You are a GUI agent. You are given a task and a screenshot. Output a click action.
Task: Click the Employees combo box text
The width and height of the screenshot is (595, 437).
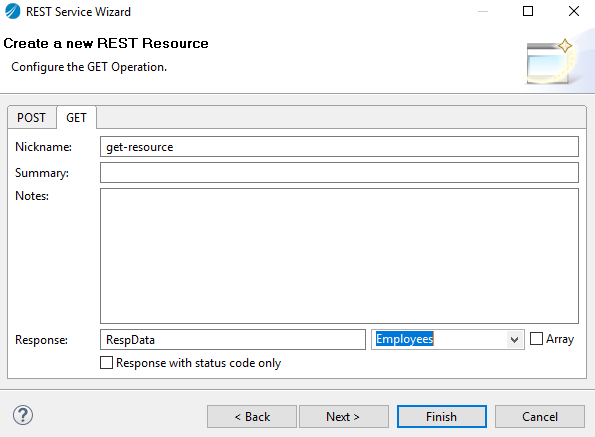405,339
